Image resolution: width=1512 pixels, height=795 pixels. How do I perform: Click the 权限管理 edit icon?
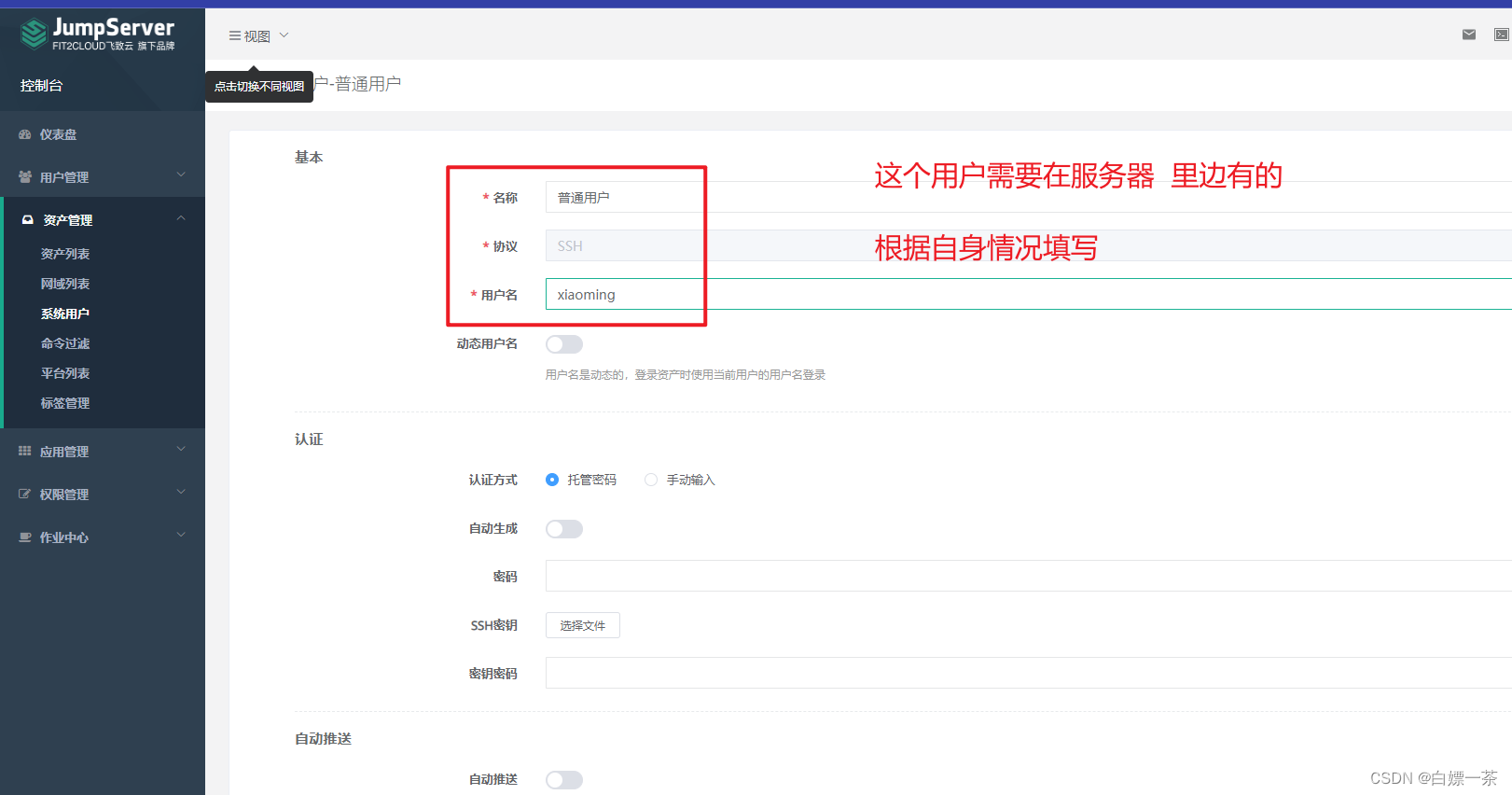pyautogui.click(x=25, y=494)
